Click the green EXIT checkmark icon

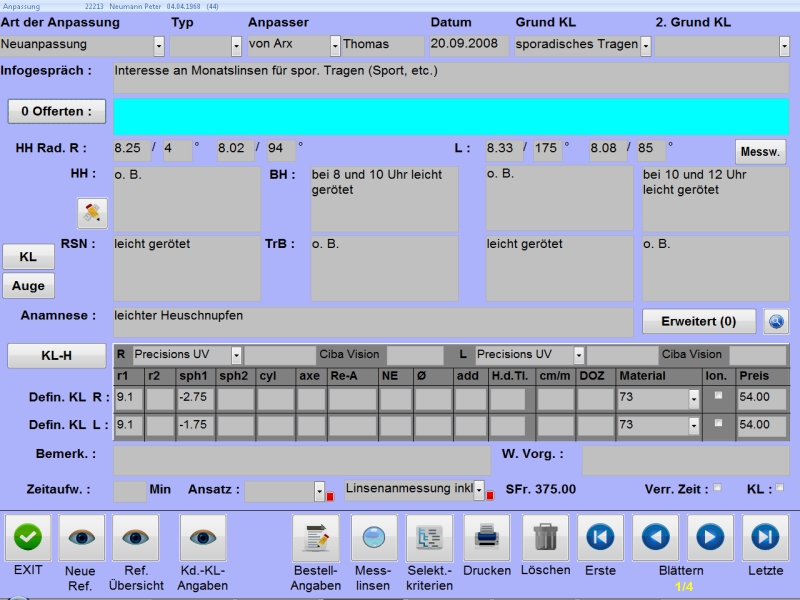coord(28,537)
